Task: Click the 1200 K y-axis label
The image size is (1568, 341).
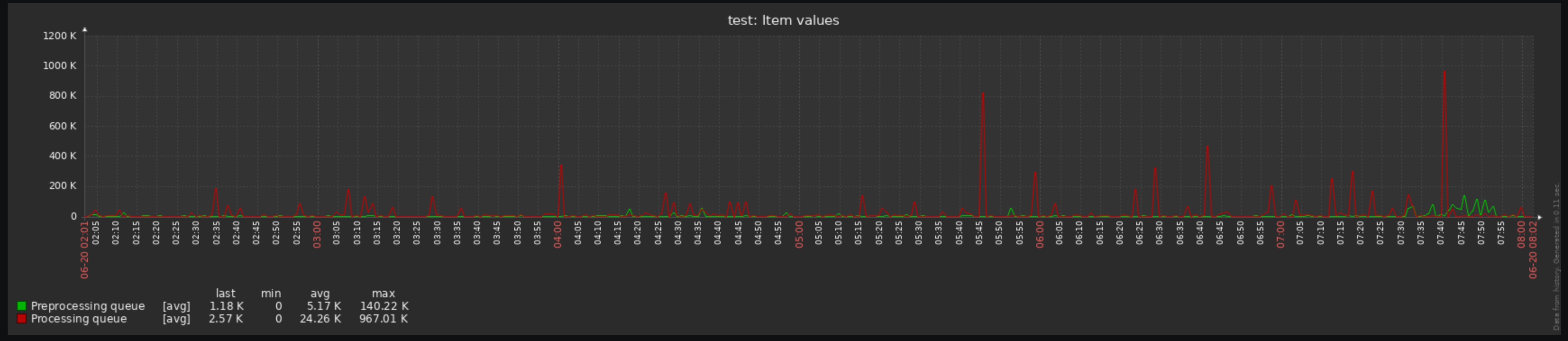Action: pyautogui.click(x=59, y=36)
